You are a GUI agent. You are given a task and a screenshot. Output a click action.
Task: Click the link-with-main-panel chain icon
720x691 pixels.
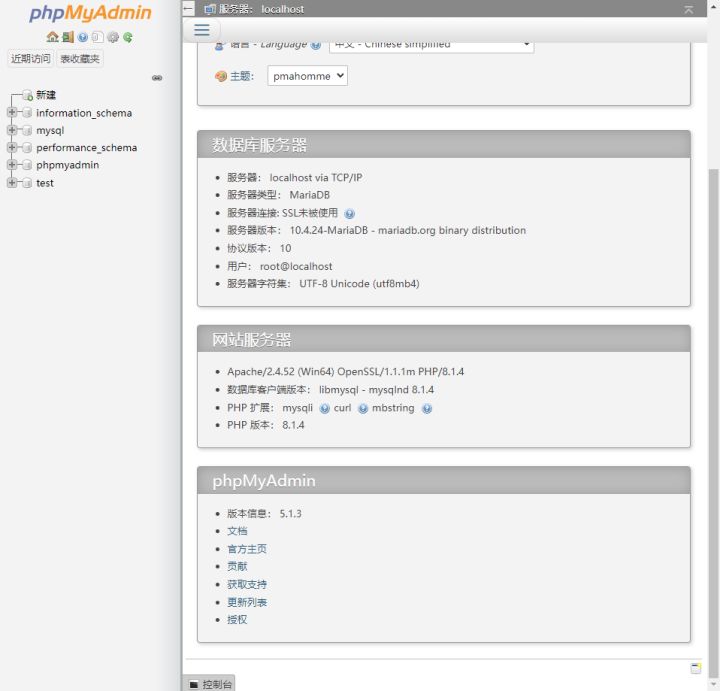pos(157,78)
